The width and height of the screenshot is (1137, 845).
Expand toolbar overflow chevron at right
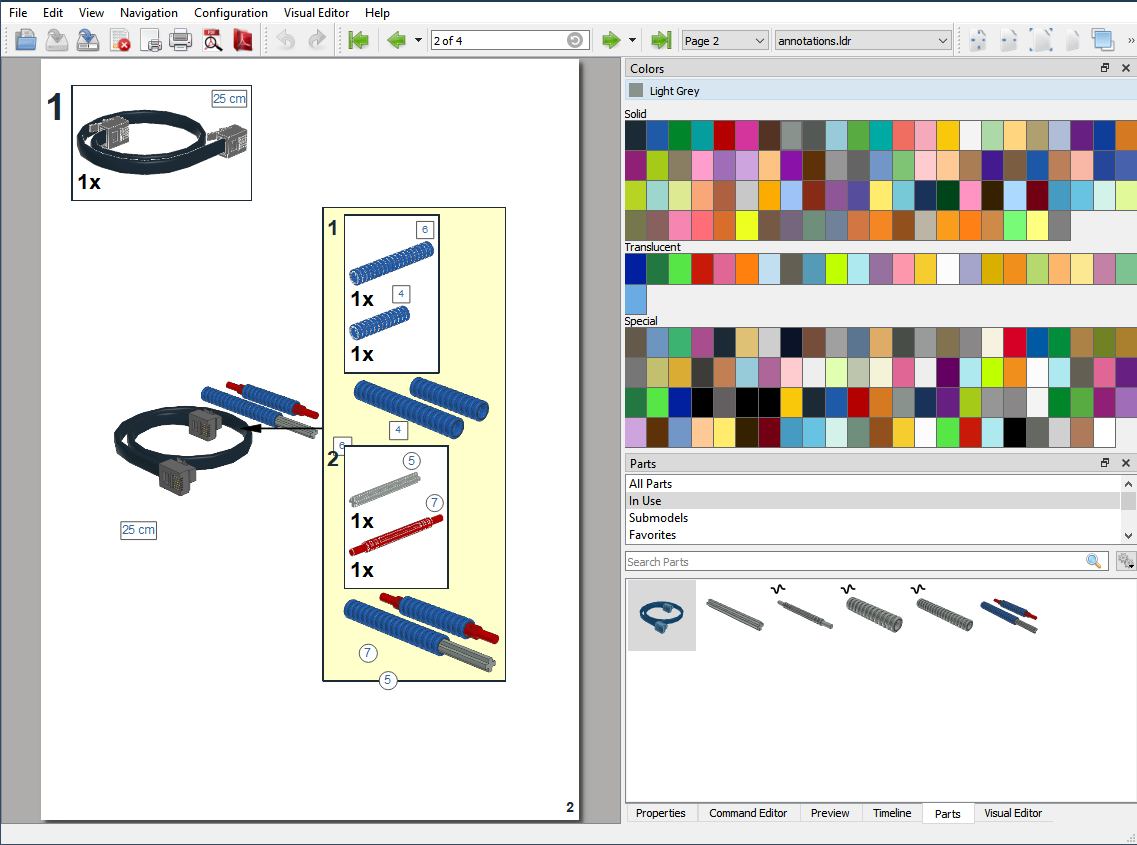(x=1130, y=41)
